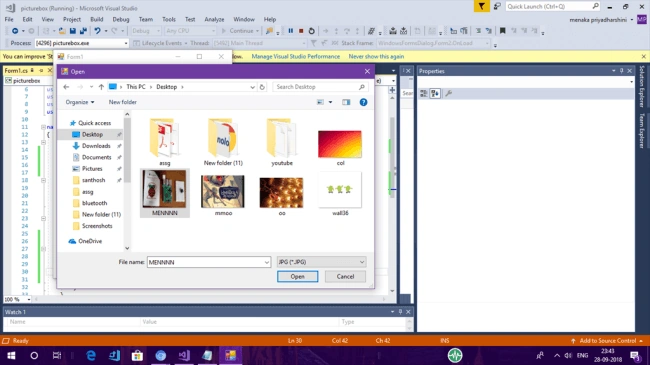The height and width of the screenshot is (365, 650).
Task: Open the assg folder in file list
Action: pyautogui.click(x=165, y=142)
